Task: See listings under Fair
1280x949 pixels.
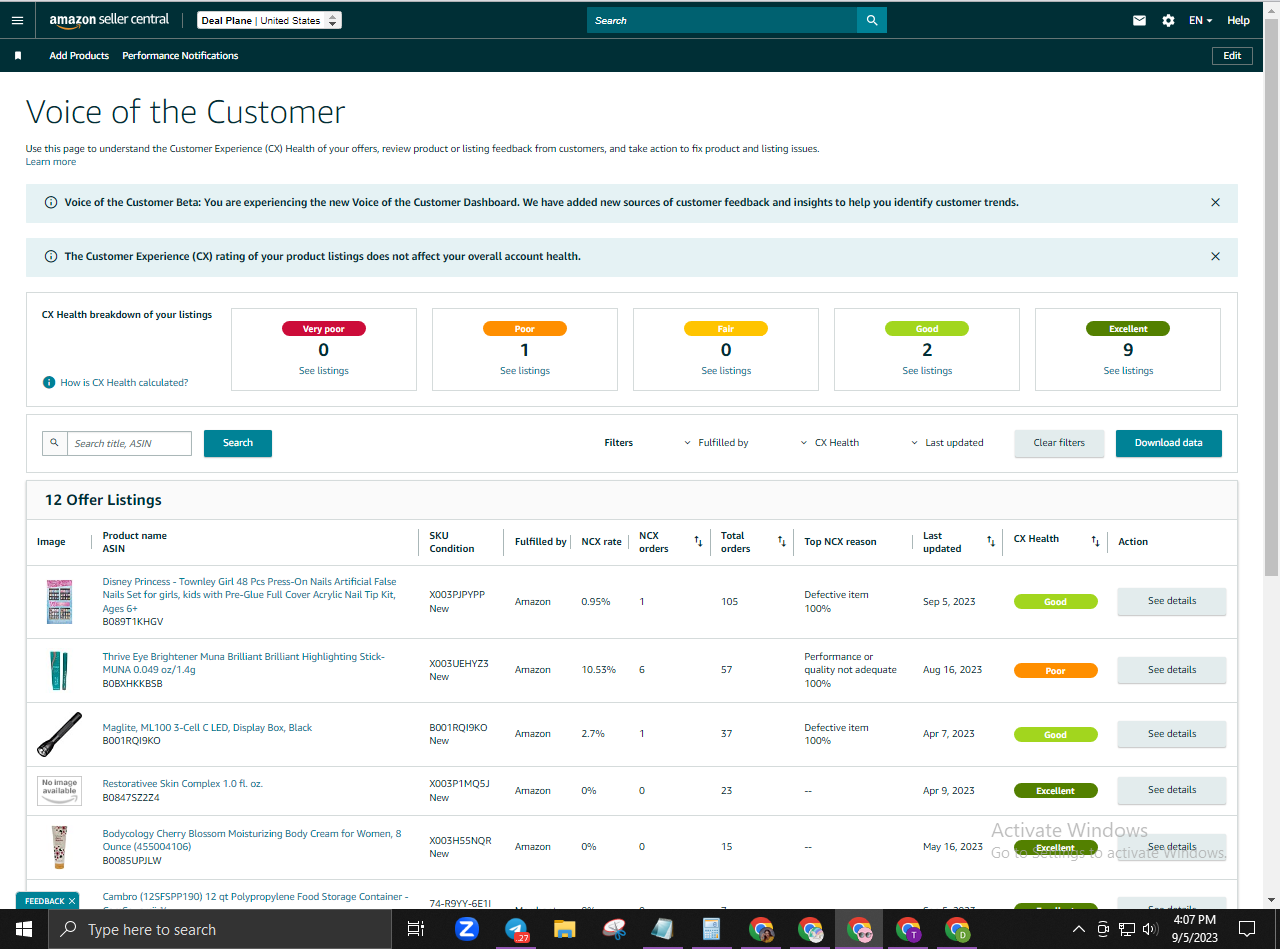Action: [x=726, y=371]
